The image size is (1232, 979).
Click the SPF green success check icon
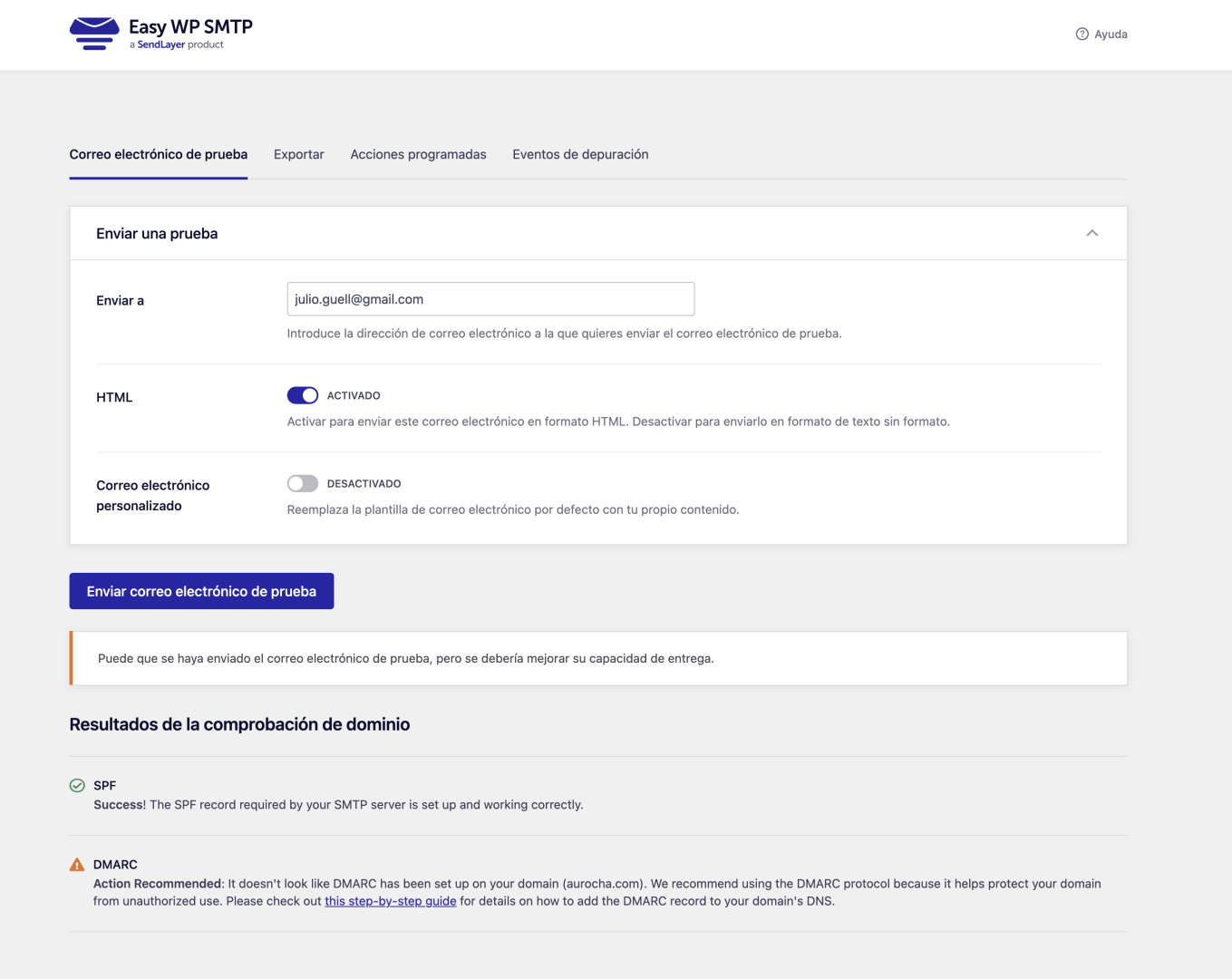click(77, 786)
